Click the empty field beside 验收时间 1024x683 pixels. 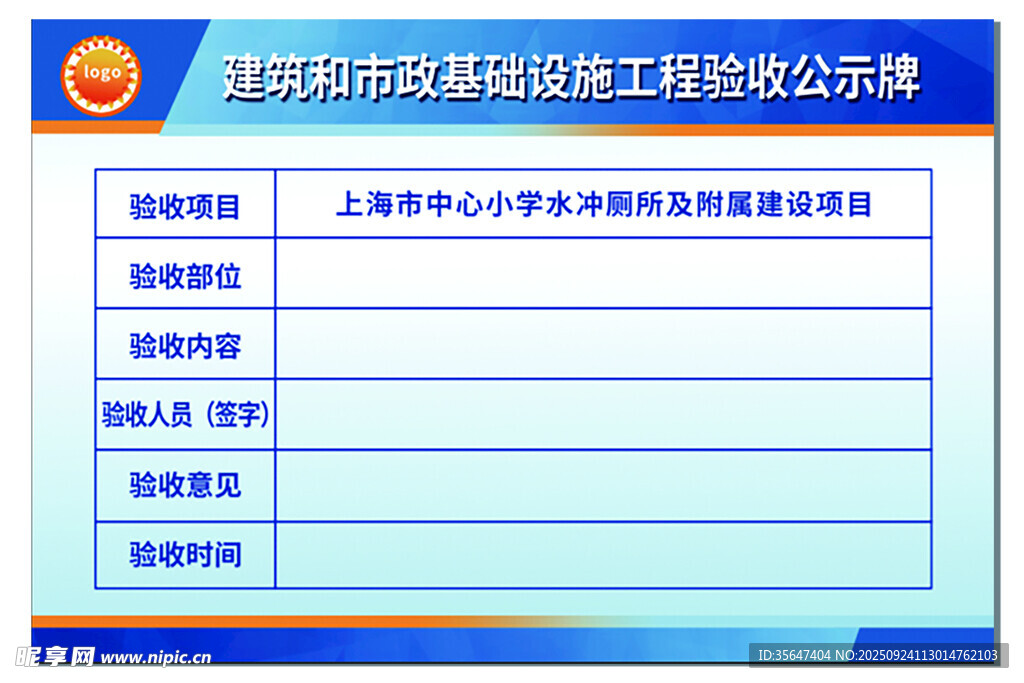[x=603, y=555]
